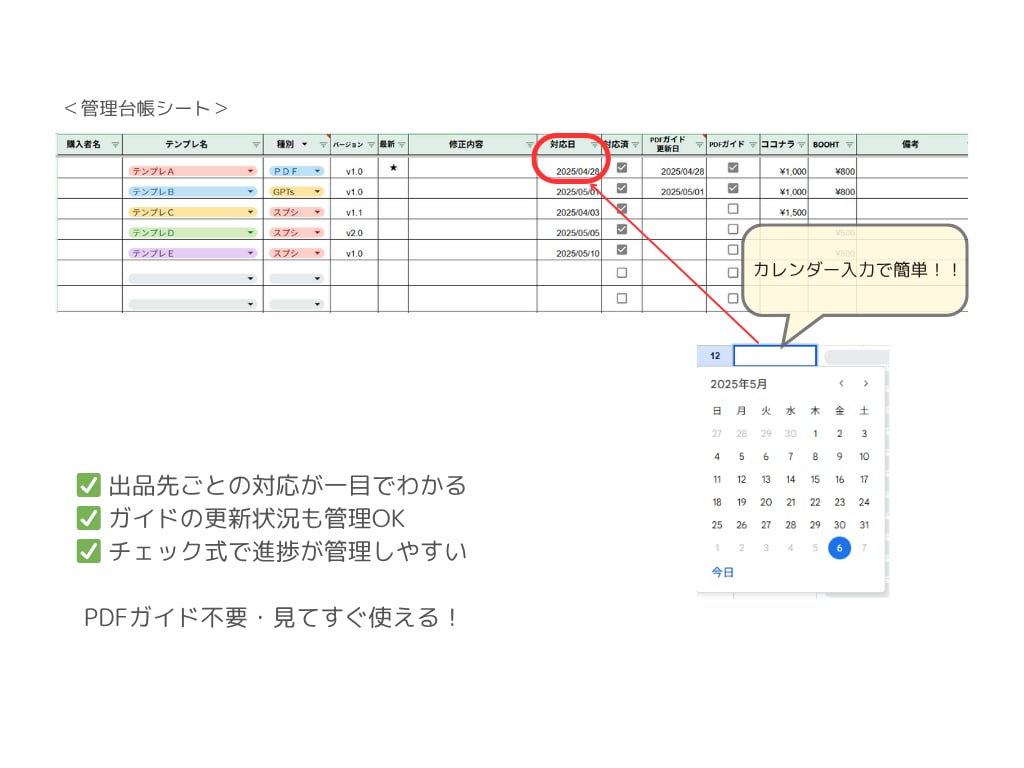Click the テンプレ名 column header

click(186, 144)
